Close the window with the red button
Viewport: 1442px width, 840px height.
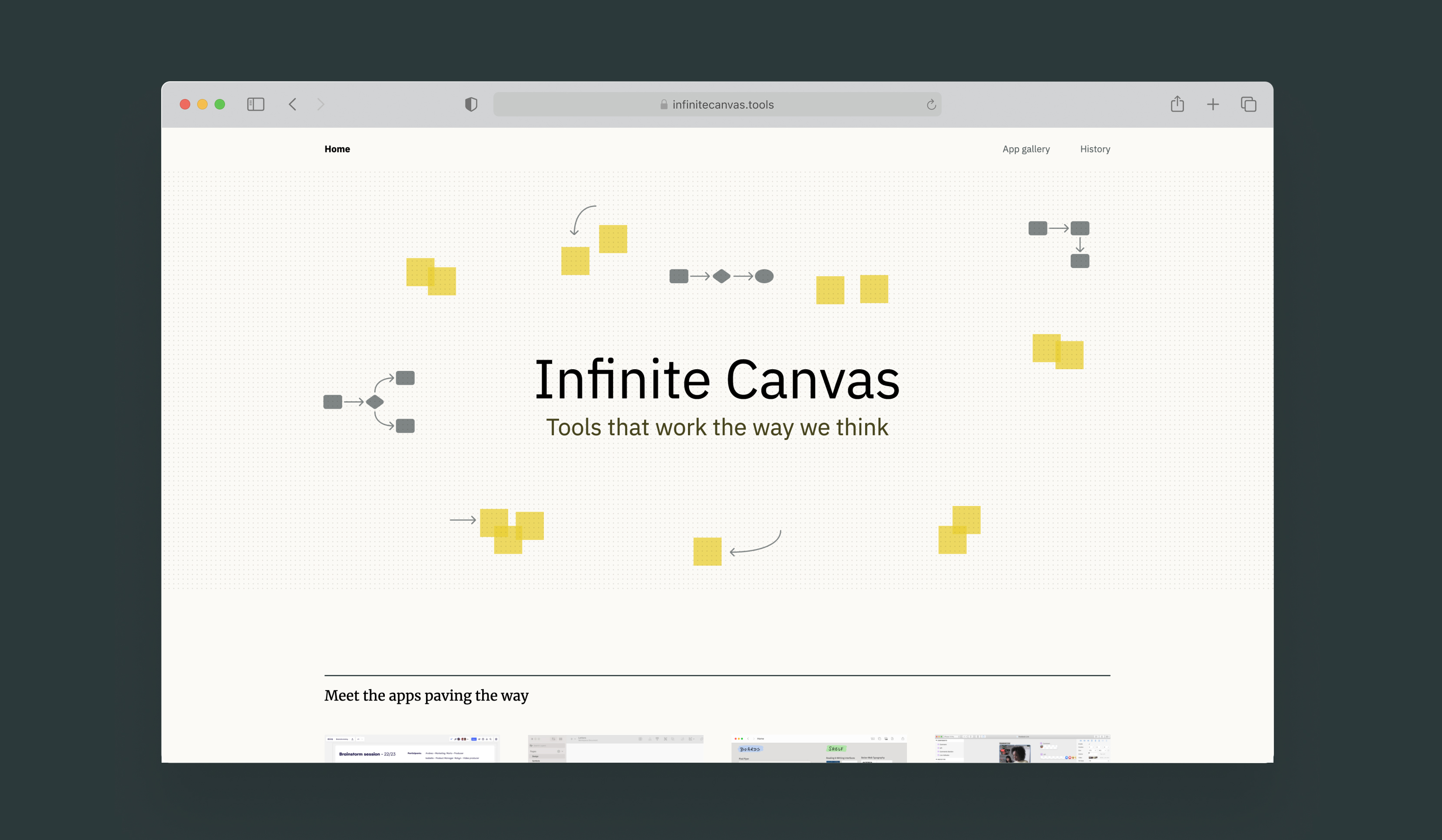pos(185,104)
